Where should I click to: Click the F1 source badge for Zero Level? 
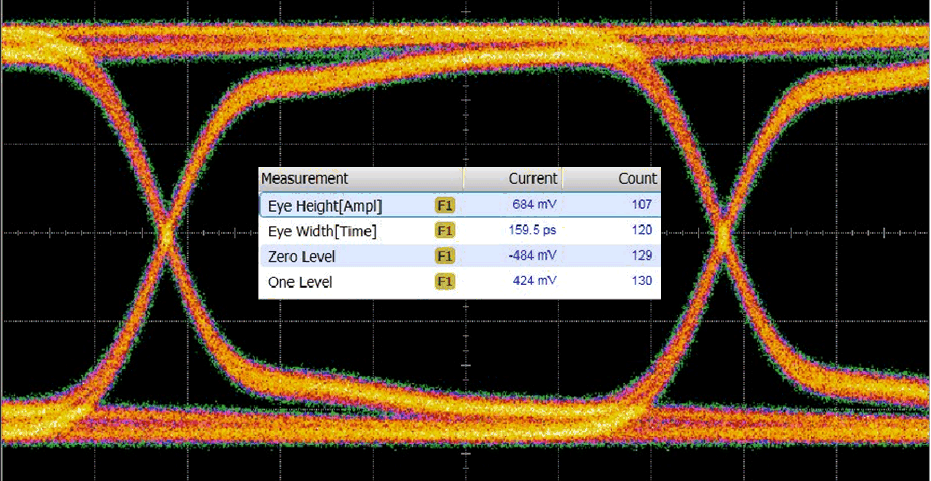445,257
